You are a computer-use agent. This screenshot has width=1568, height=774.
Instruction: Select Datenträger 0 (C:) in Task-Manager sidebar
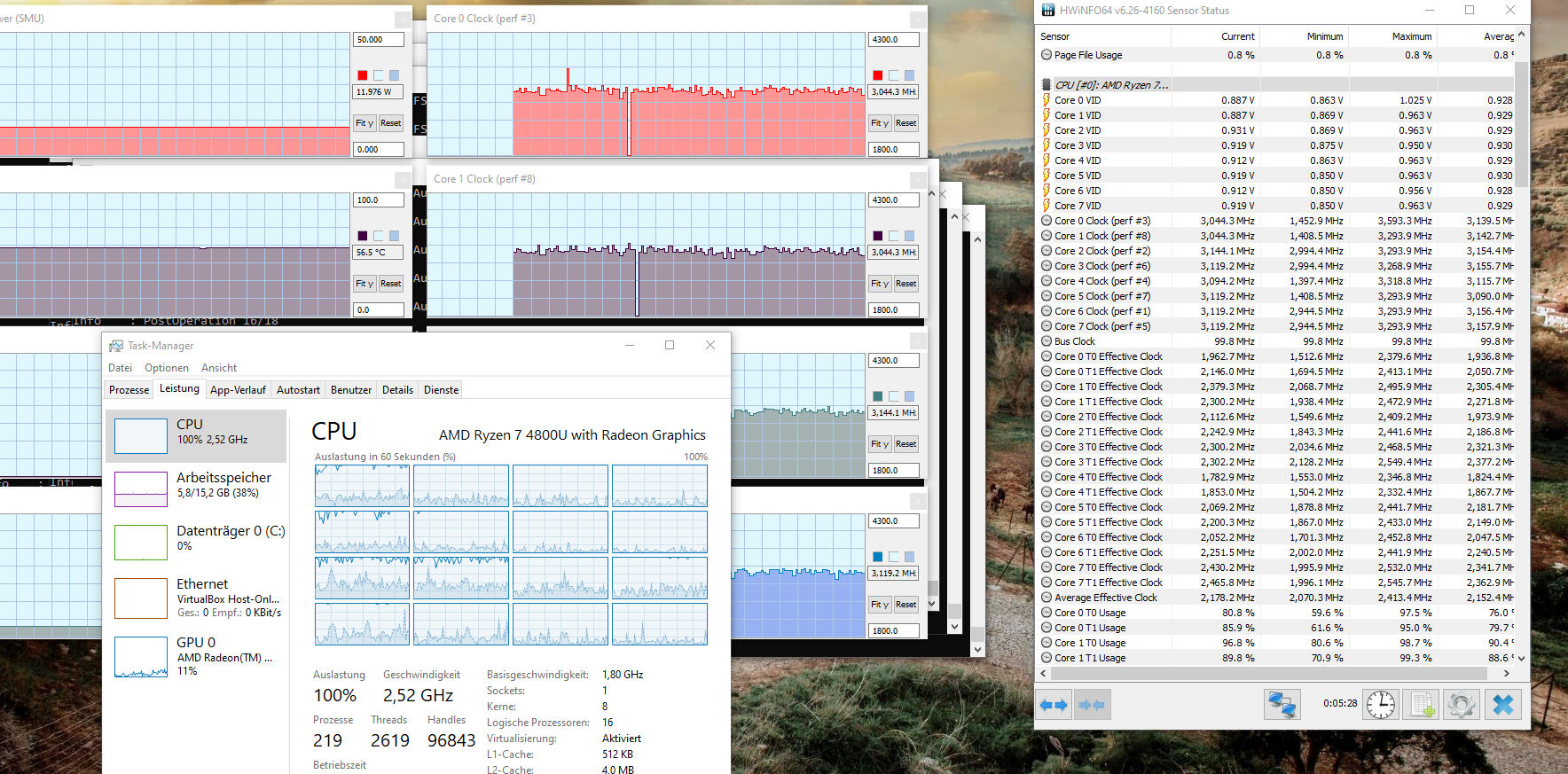pyautogui.click(x=196, y=542)
